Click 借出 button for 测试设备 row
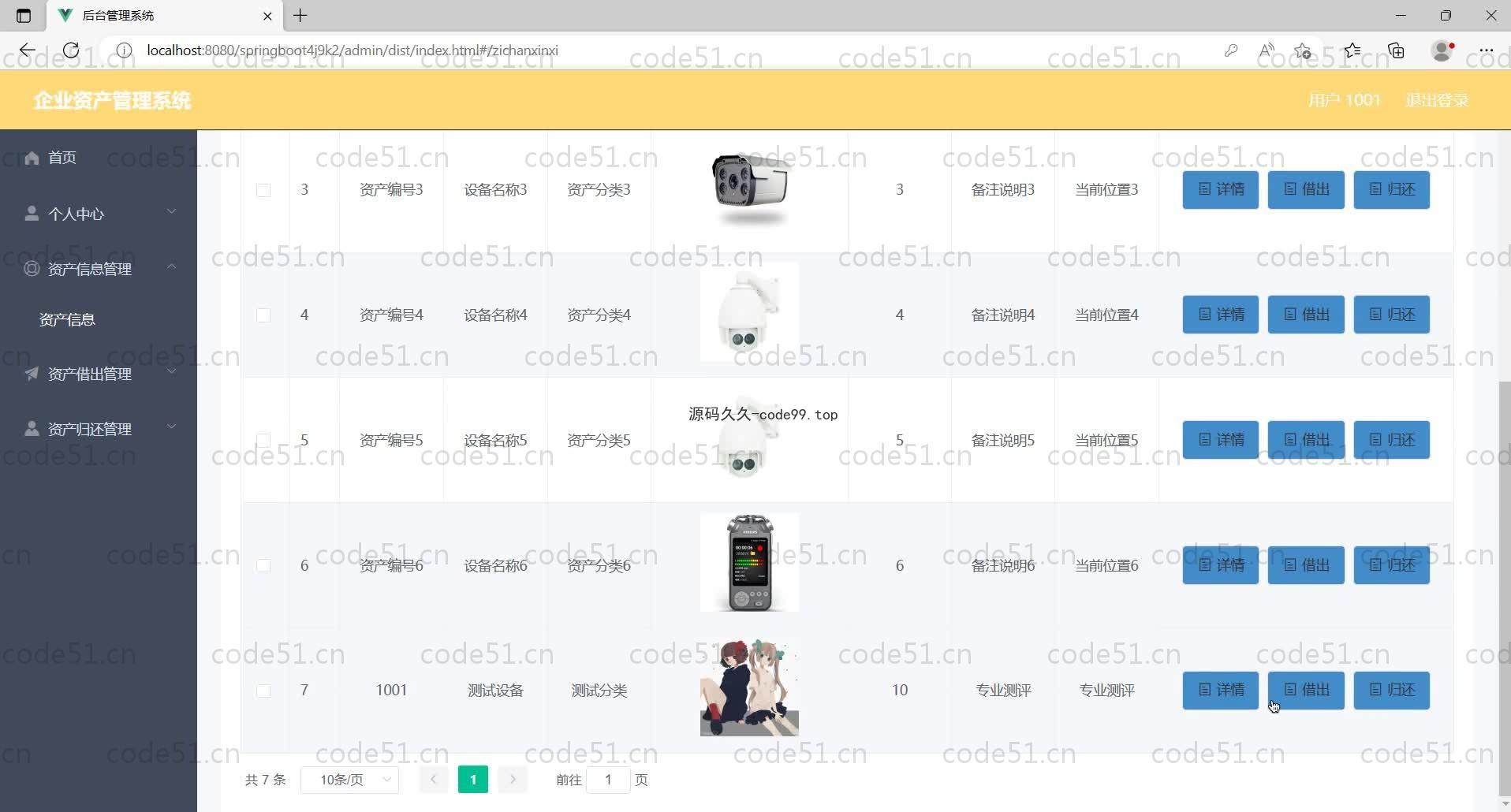 (x=1305, y=691)
